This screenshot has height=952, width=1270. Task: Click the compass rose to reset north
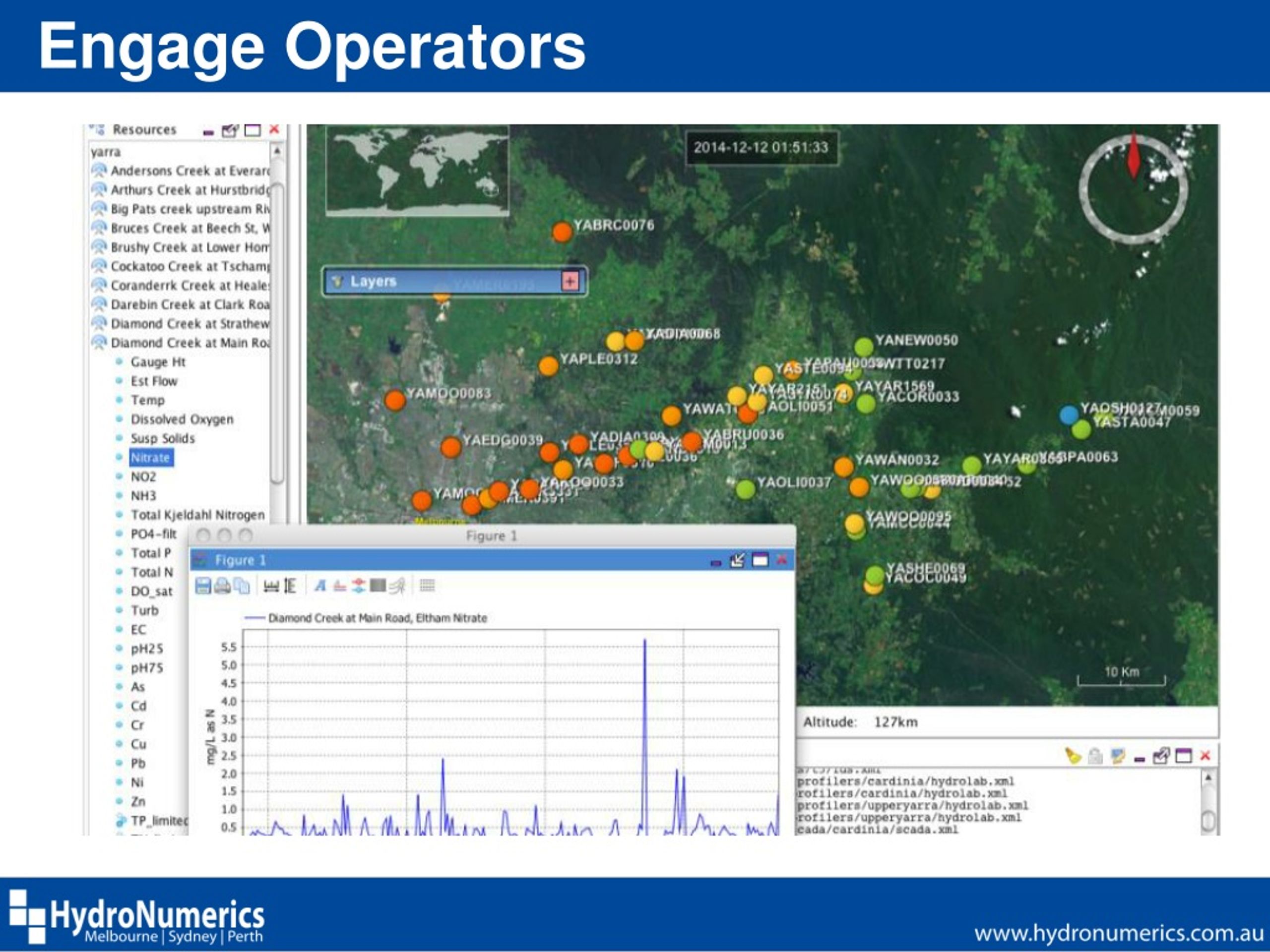[1134, 189]
